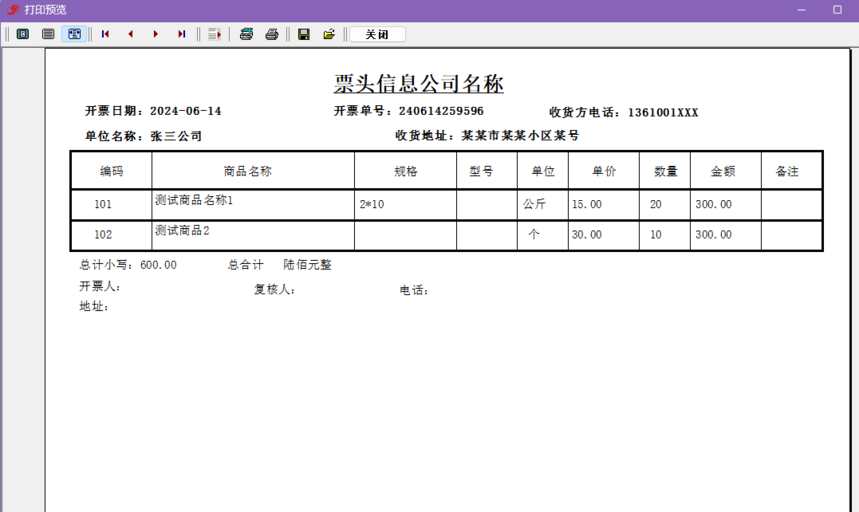This screenshot has width=859, height=512.
Task: Click the 电话 label below the table
Action: [414, 290]
